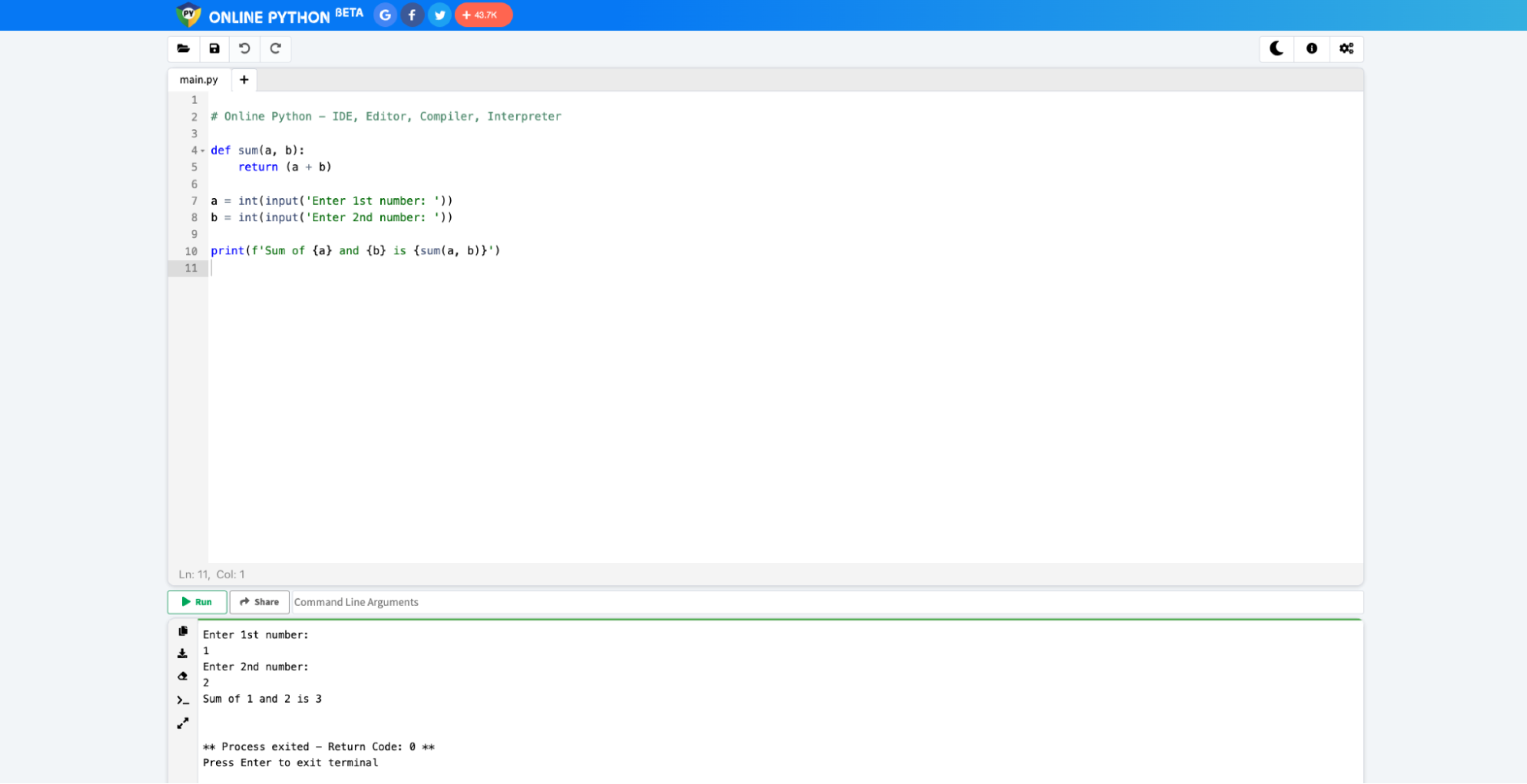Click the 'Ln: 11, Col: 1' status text
Viewport: 1527px width, 784px height.
[x=212, y=574]
